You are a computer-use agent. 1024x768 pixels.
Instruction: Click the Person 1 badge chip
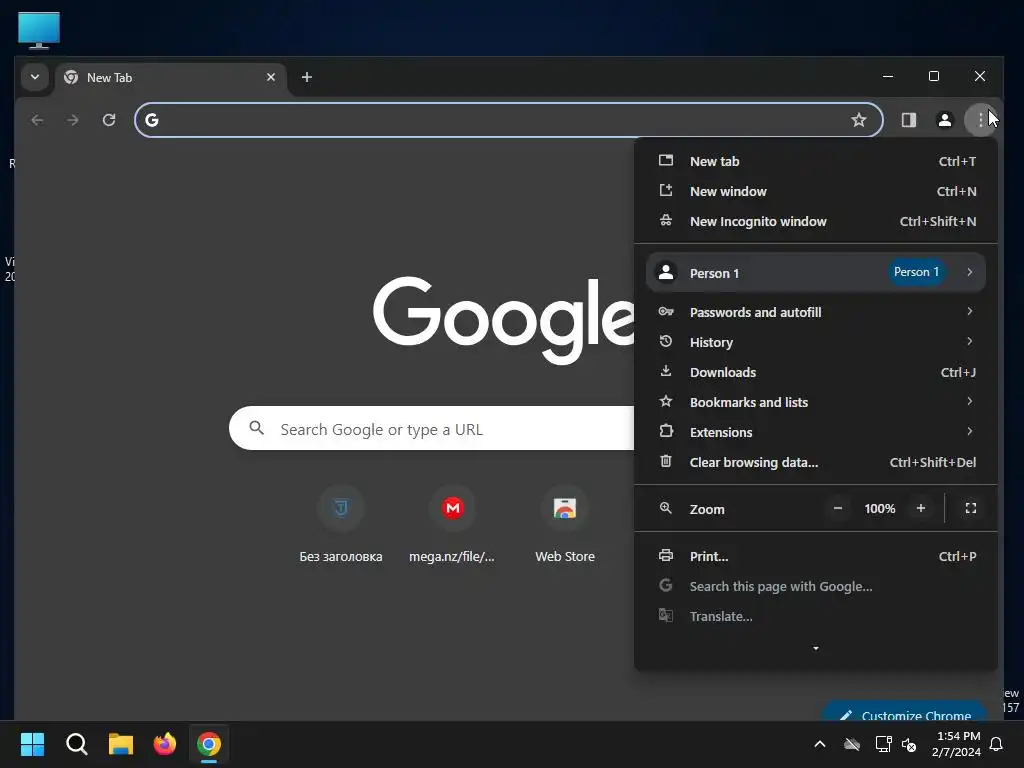click(x=916, y=272)
